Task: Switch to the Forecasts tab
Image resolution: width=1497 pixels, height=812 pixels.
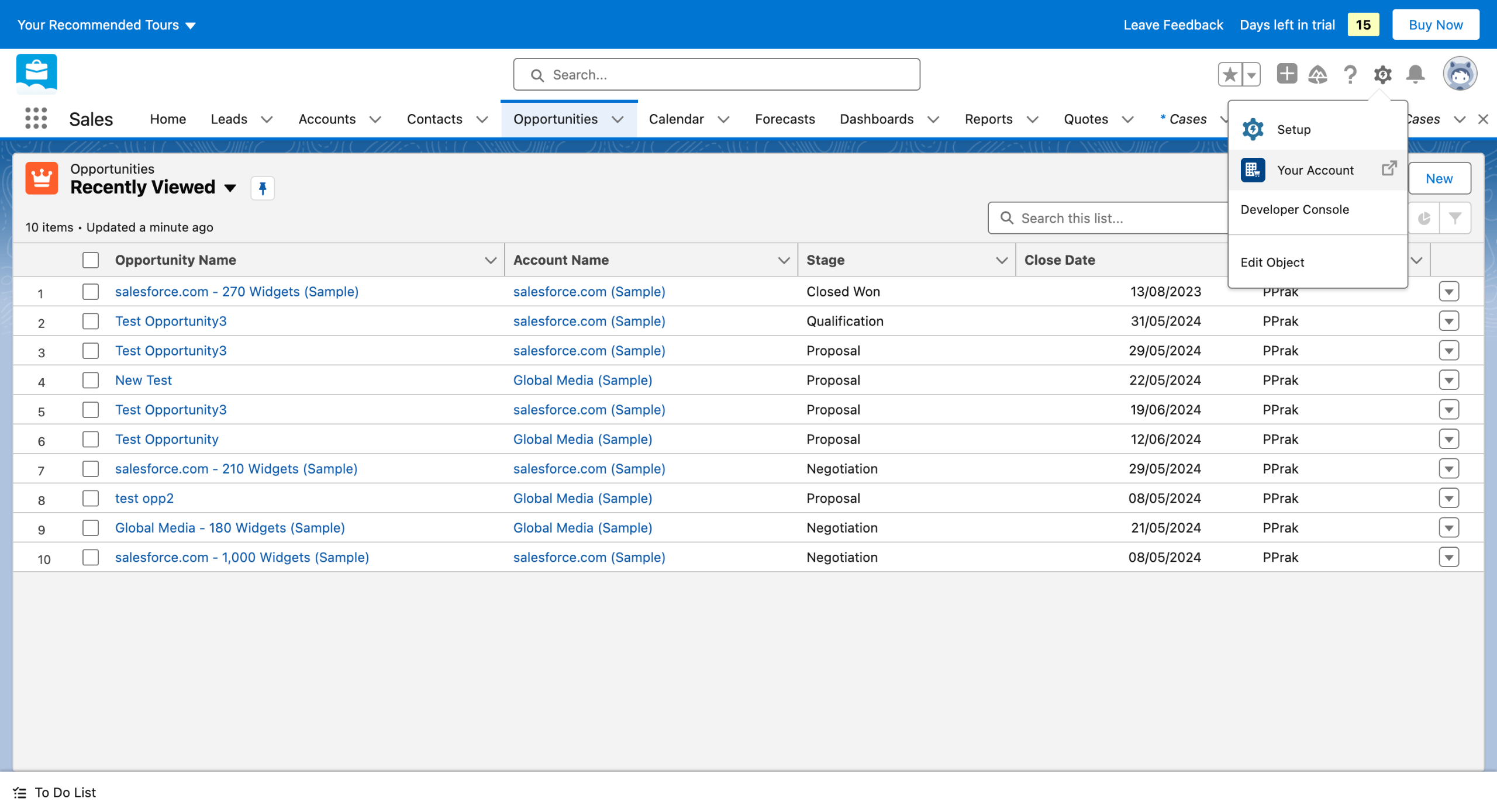Action: [x=785, y=119]
